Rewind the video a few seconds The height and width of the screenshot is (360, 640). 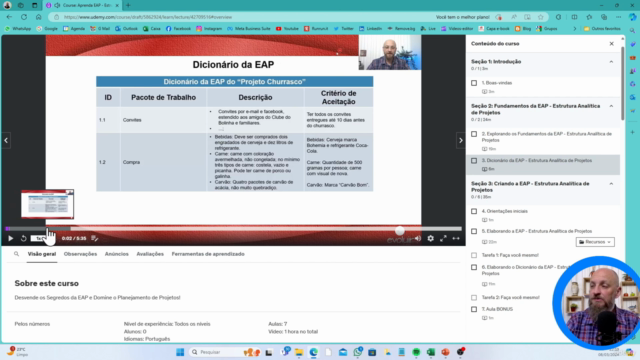click(x=24, y=238)
